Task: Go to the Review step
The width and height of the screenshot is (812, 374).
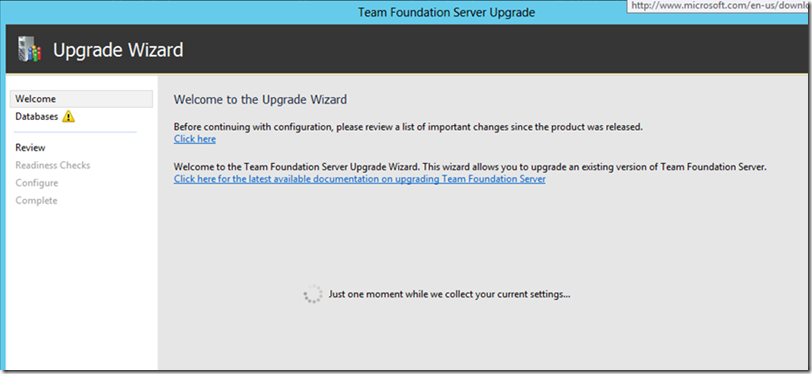Action: click(x=31, y=148)
